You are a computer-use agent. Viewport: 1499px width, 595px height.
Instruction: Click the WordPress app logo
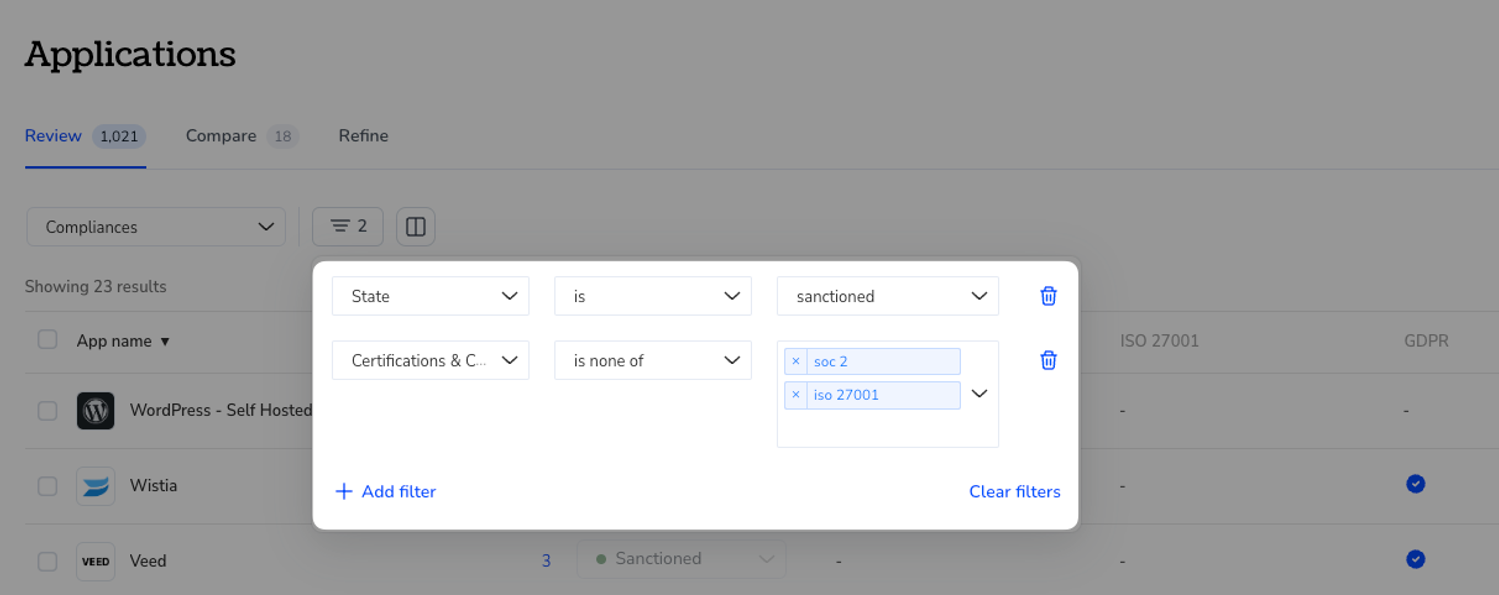point(96,410)
